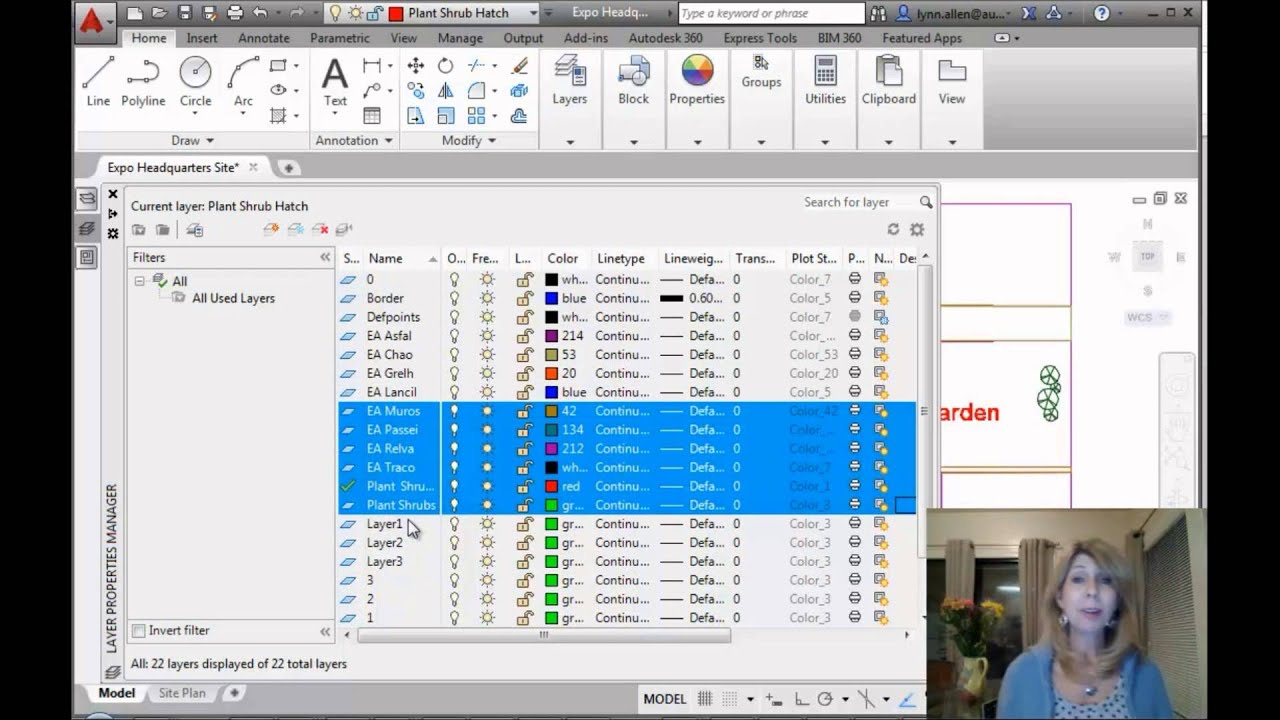Lock the EA Grelh layer
Screen dimensions: 1280x720
[524, 373]
